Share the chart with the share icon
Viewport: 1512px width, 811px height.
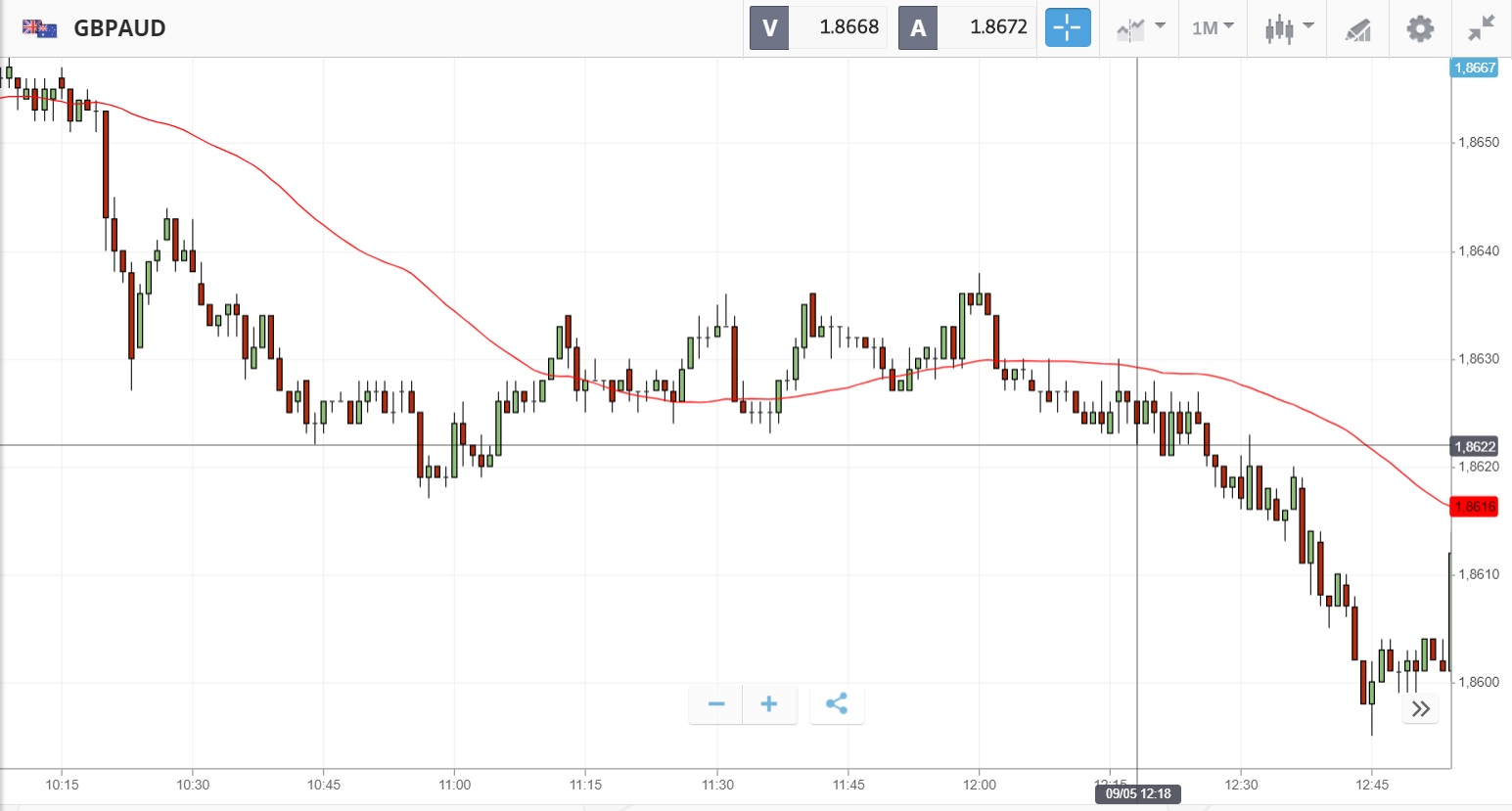click(837, 704)
